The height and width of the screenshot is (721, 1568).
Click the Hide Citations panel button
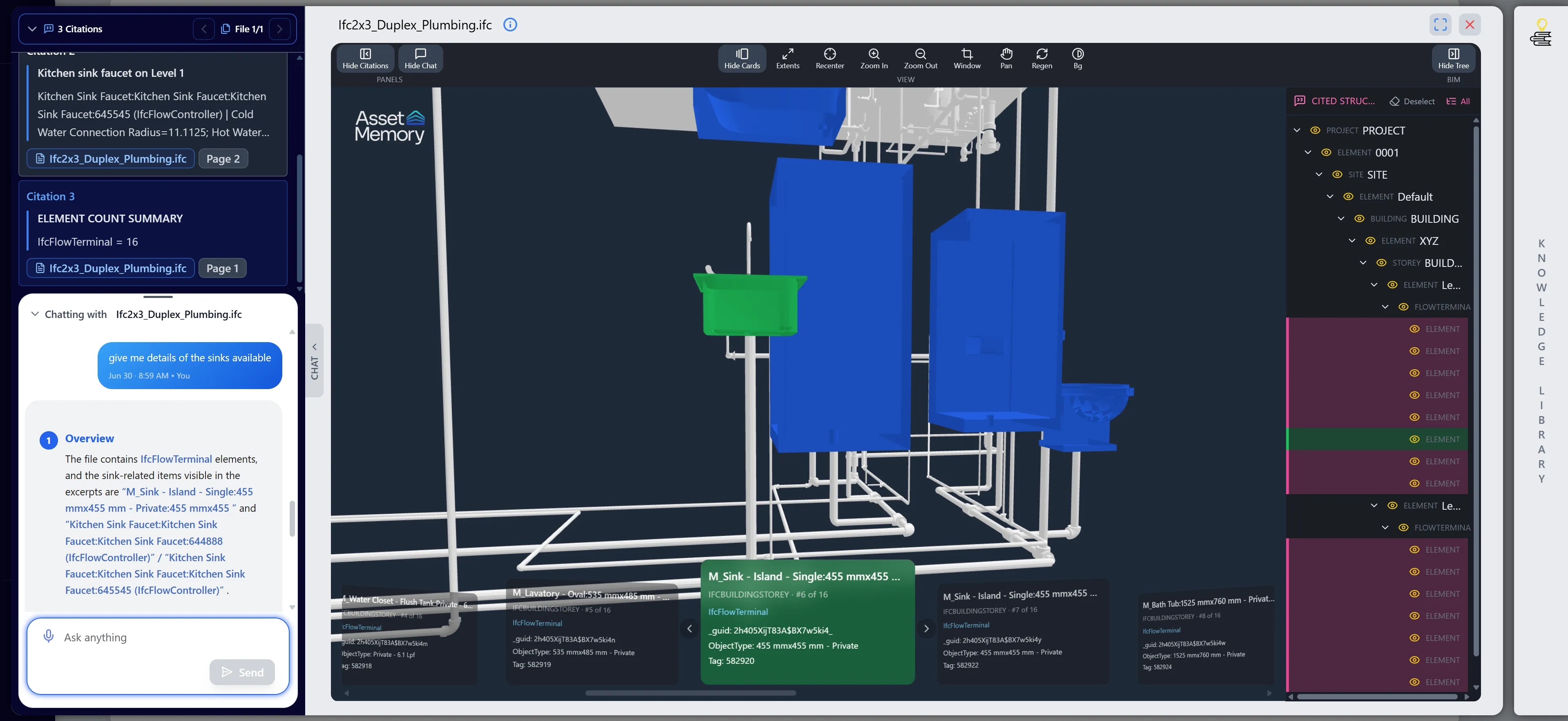(x=365, y=58)
